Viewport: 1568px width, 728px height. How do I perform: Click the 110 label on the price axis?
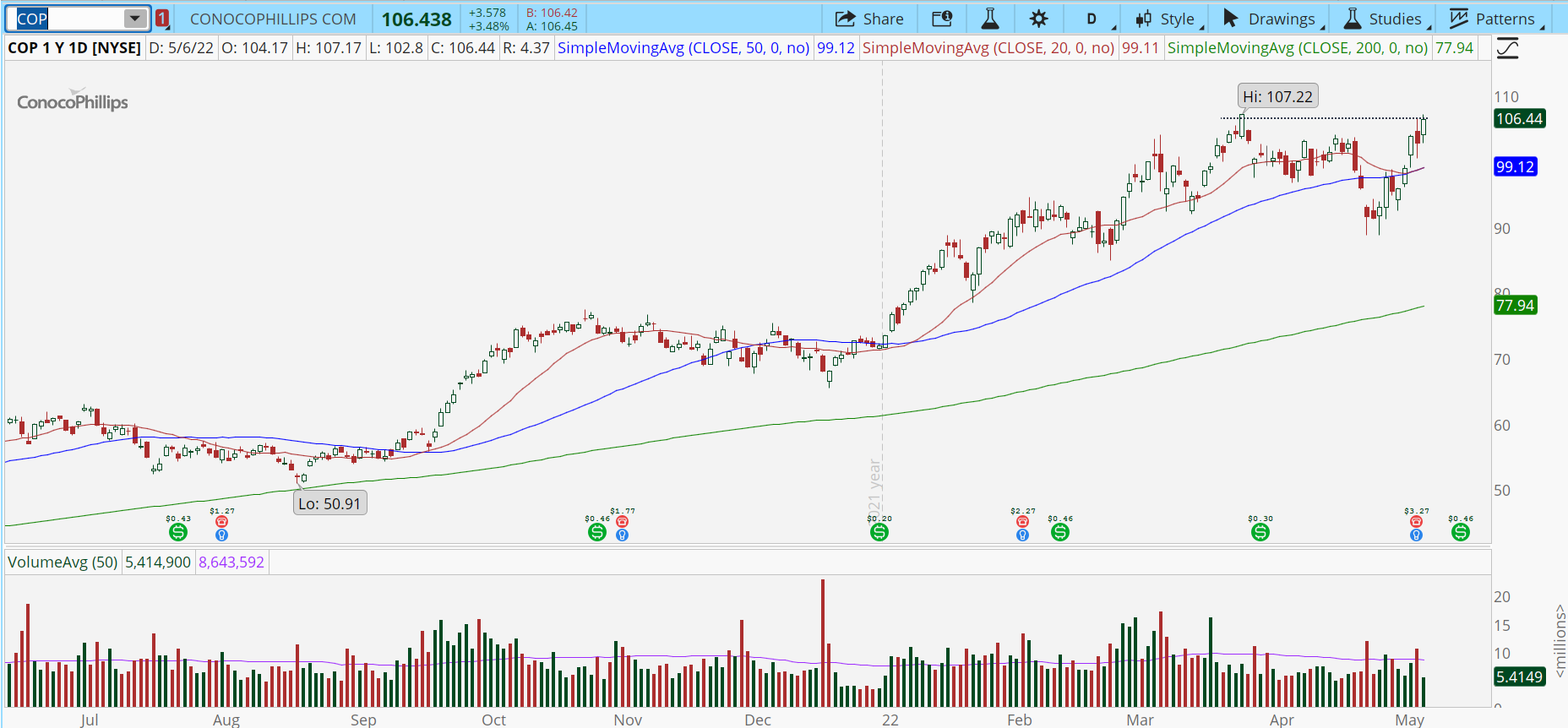click(x=1506, y=97)
